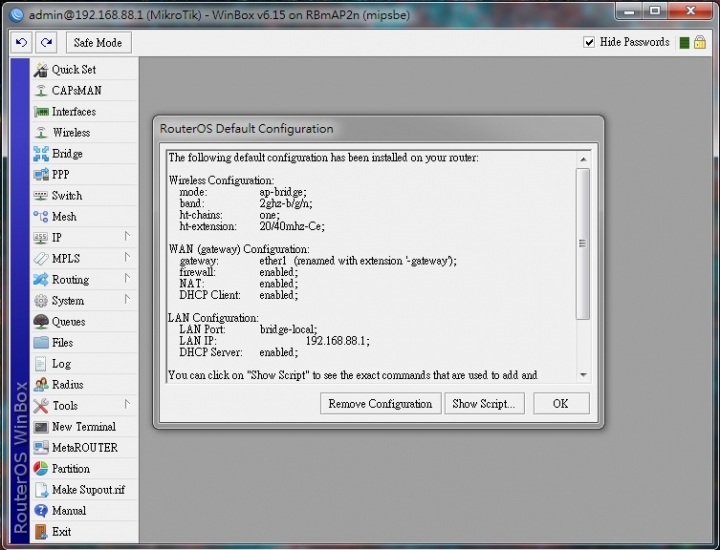The image size is (720, 550).
Task: Click the '192.168.88.1;' LAN IP text
Action: [x=338, y=341]
